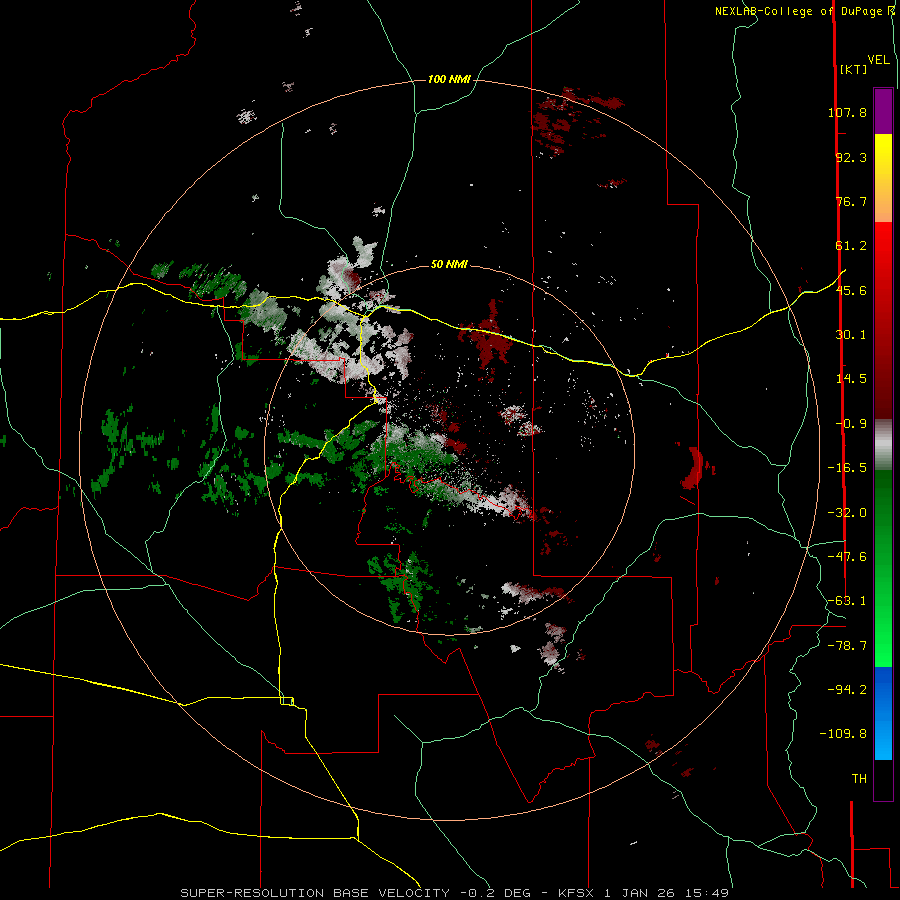
Task: Click the purple segment of the color bar
Action: tap(883, 111)
